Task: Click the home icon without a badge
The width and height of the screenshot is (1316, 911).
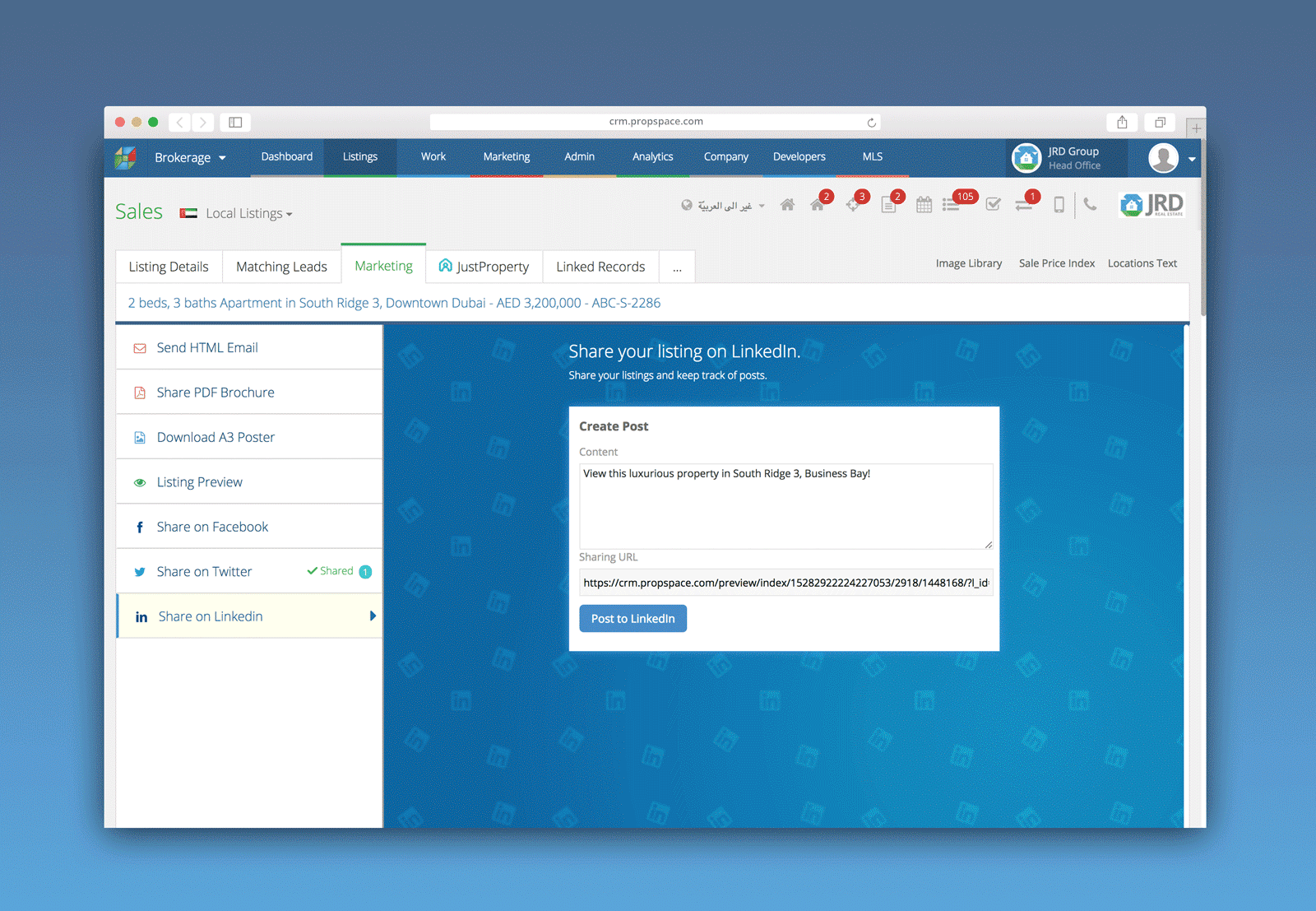Action: click(x=787, y=205)
